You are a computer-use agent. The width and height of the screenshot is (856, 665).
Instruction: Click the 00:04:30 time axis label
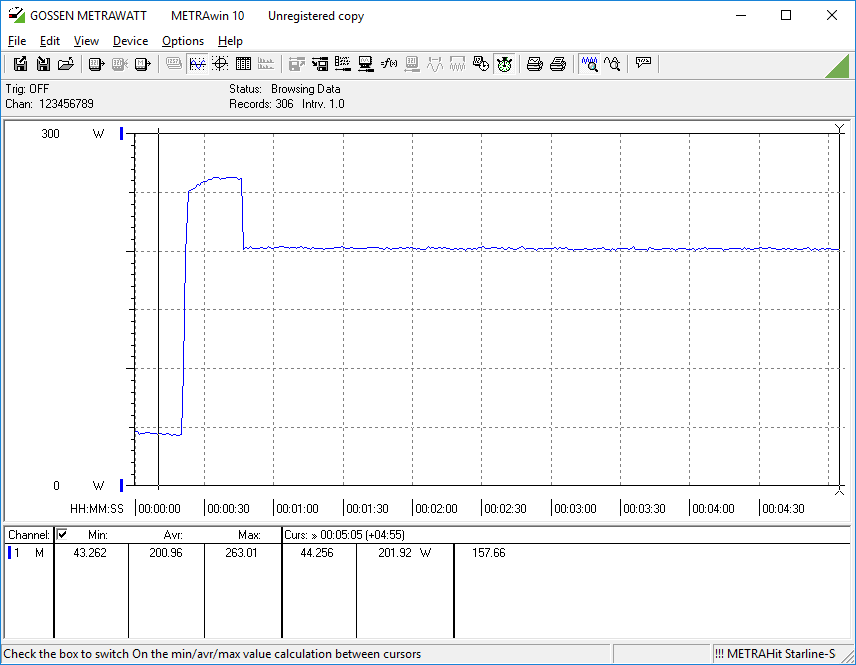(x=783, y=509)
